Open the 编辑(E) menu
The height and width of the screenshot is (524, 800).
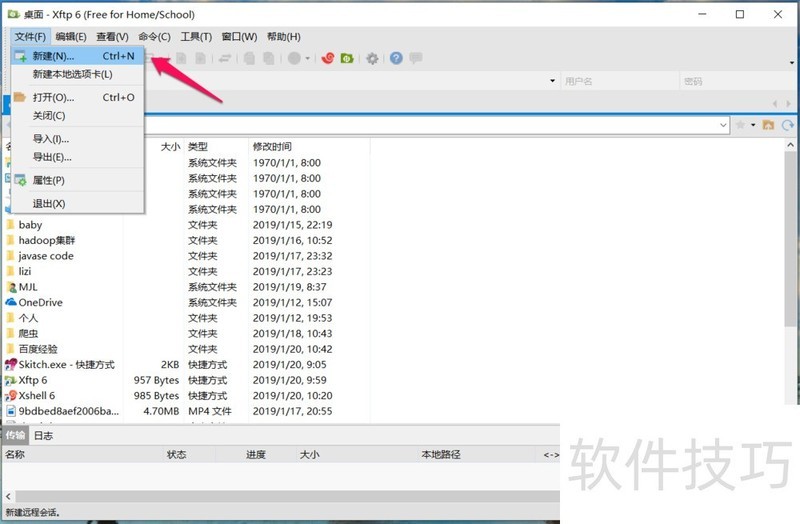click(71, 37)
